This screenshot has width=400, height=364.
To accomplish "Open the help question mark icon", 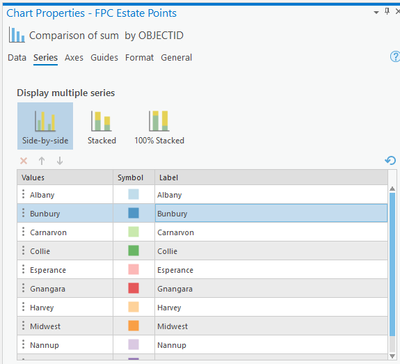I will point(395,57).
